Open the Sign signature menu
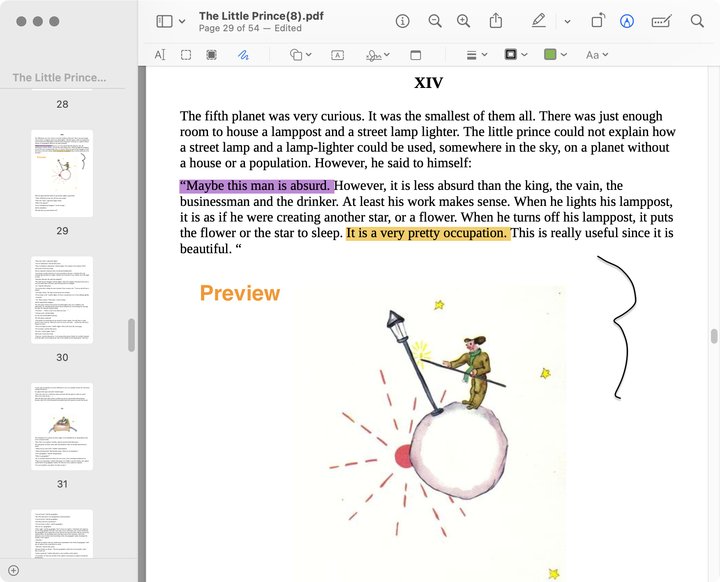This screenshot has width=720, height=582. click(377, 55)
